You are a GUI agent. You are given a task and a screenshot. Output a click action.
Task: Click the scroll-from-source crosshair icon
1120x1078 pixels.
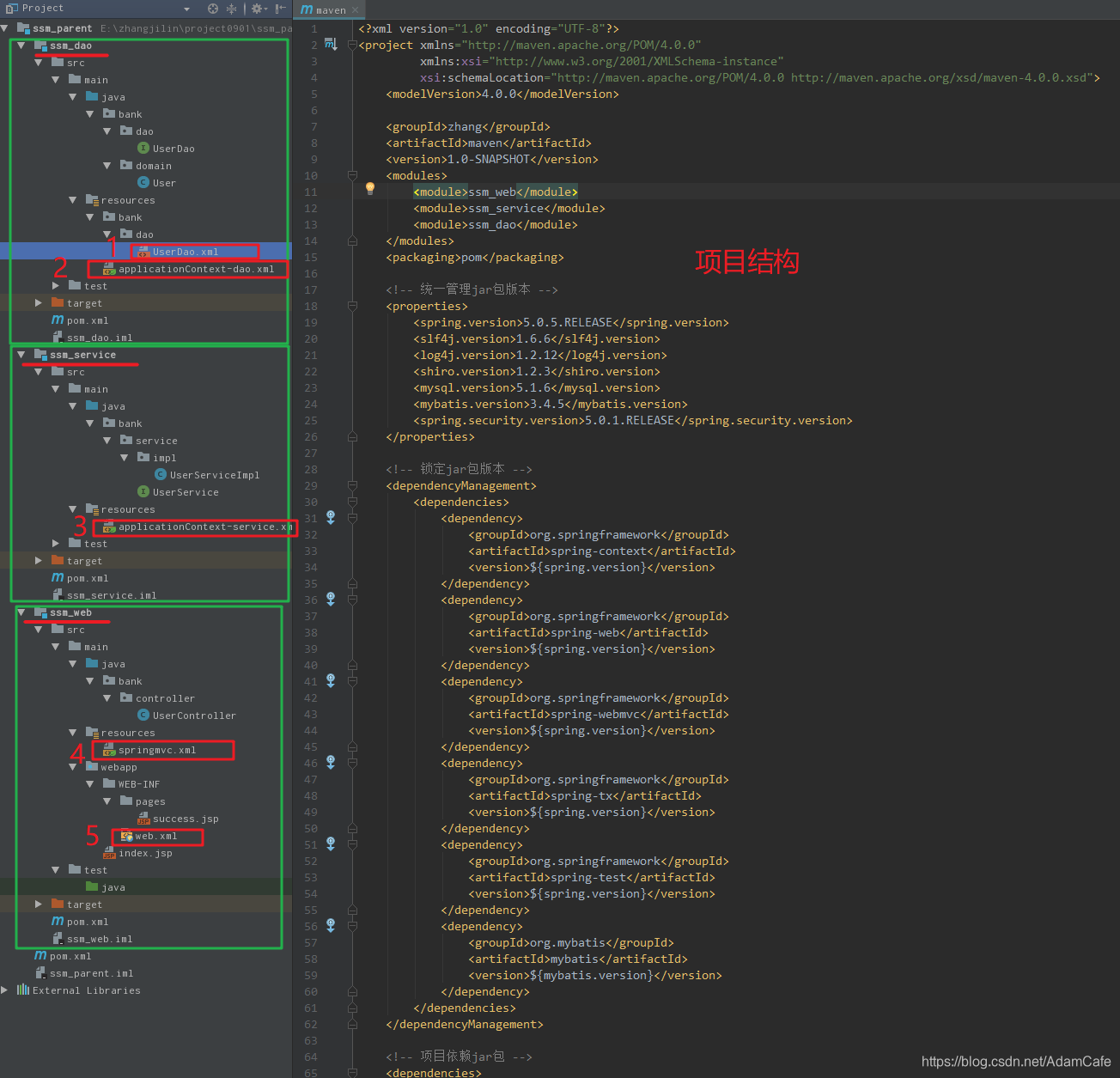coord(213,9)
